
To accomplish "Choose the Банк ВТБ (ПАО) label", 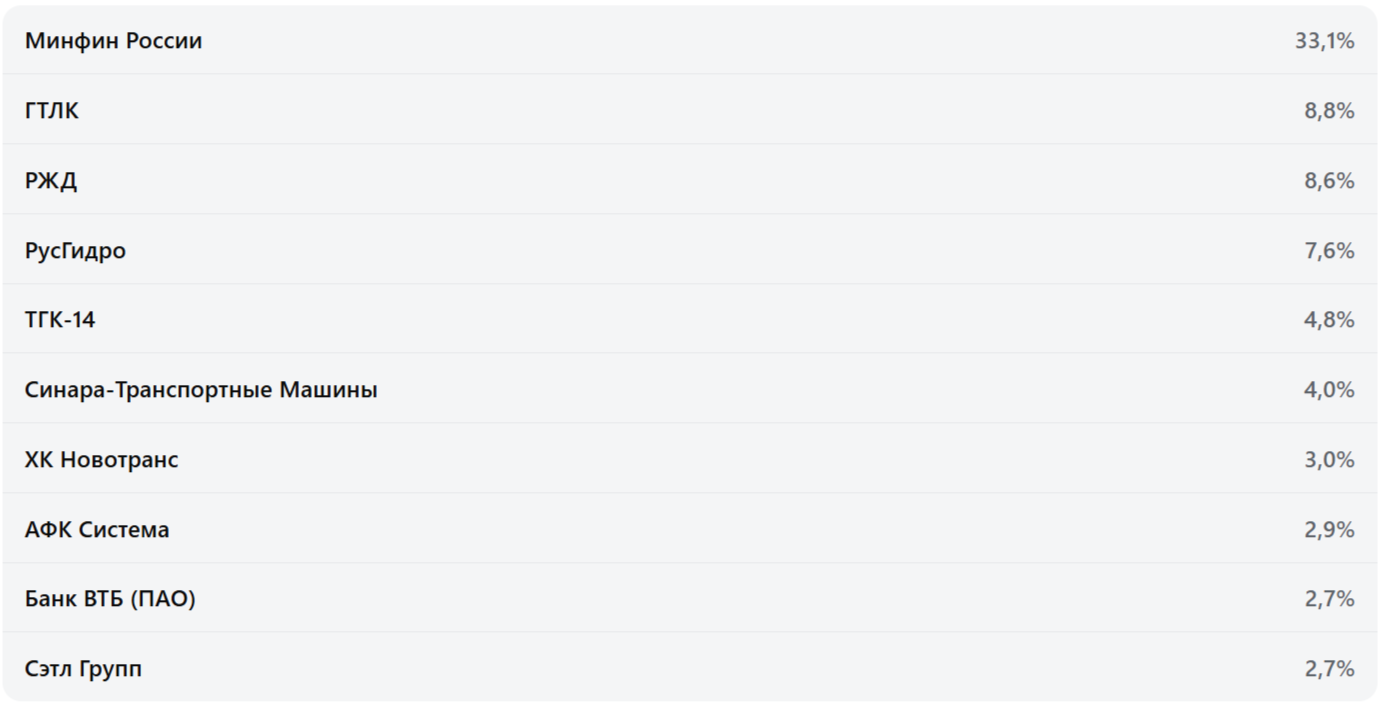I will (x=110, y=599).
